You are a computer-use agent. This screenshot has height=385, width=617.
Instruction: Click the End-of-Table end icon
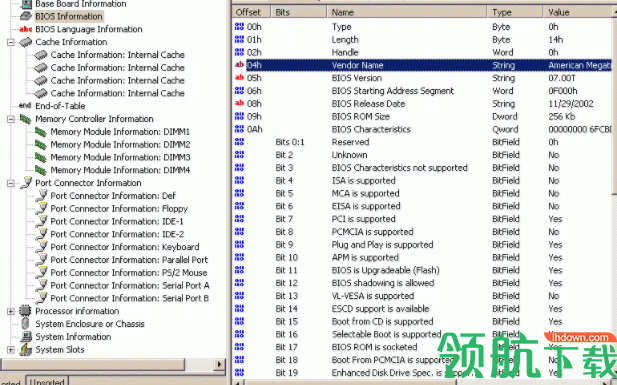[25, 106]
